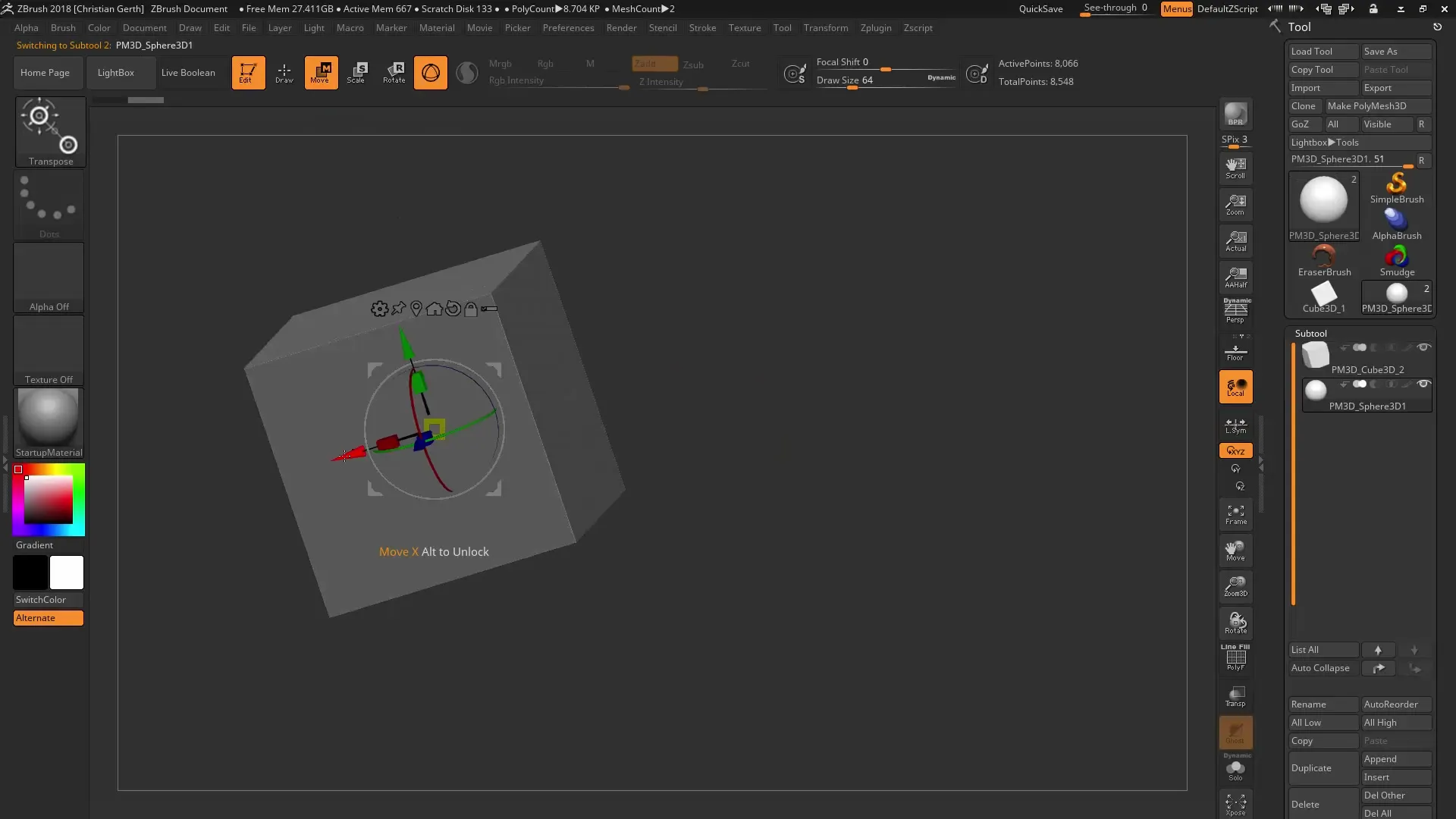Open the Transpose stroke selector
This screenshot has height=819, width=1456.
(x=51, y=131)
